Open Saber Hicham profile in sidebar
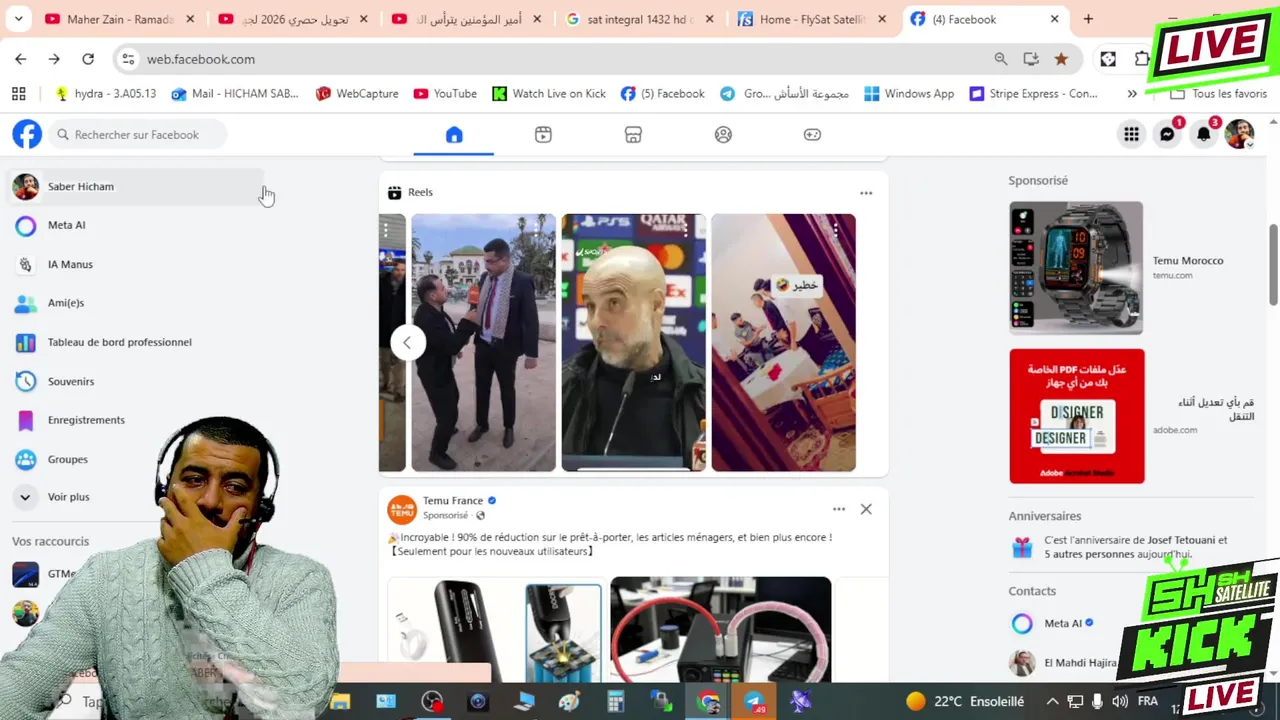 click(x=136, y=187)
